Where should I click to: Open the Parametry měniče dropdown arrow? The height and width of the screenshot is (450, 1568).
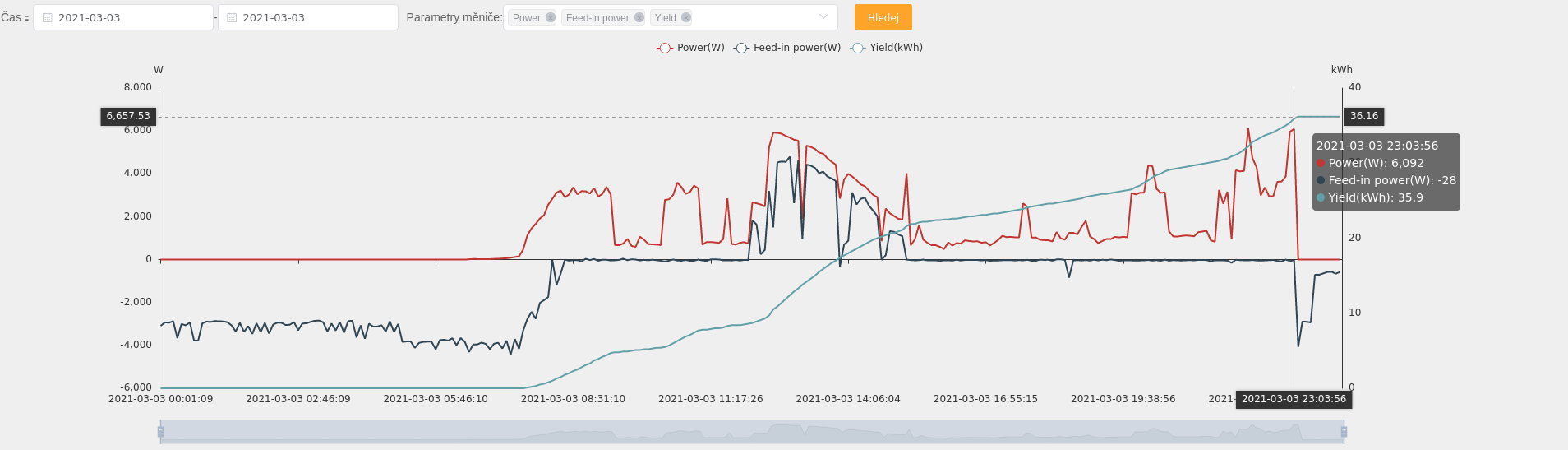pos(823,17)
